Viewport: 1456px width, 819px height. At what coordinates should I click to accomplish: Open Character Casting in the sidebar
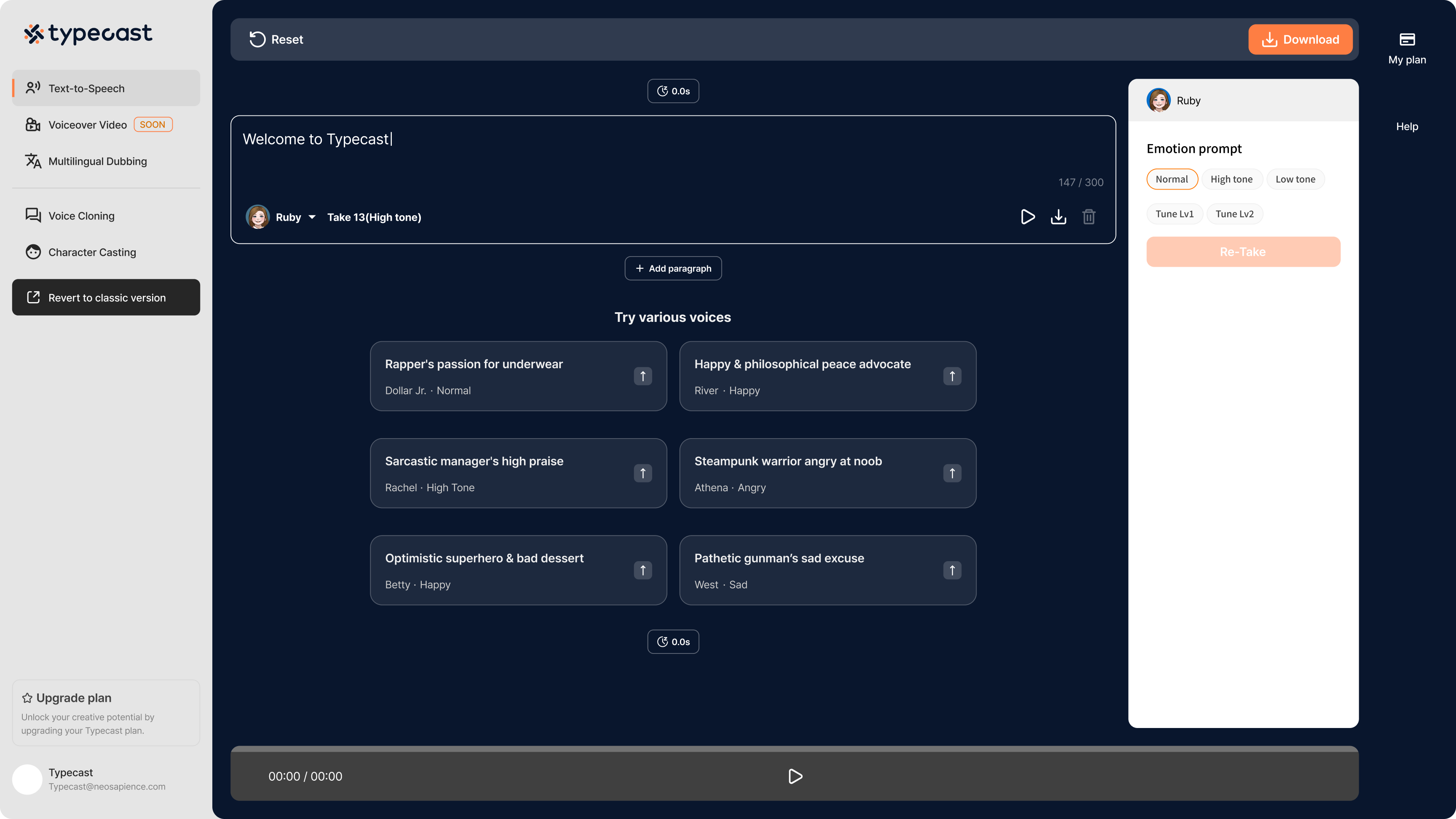coord(106,252)
